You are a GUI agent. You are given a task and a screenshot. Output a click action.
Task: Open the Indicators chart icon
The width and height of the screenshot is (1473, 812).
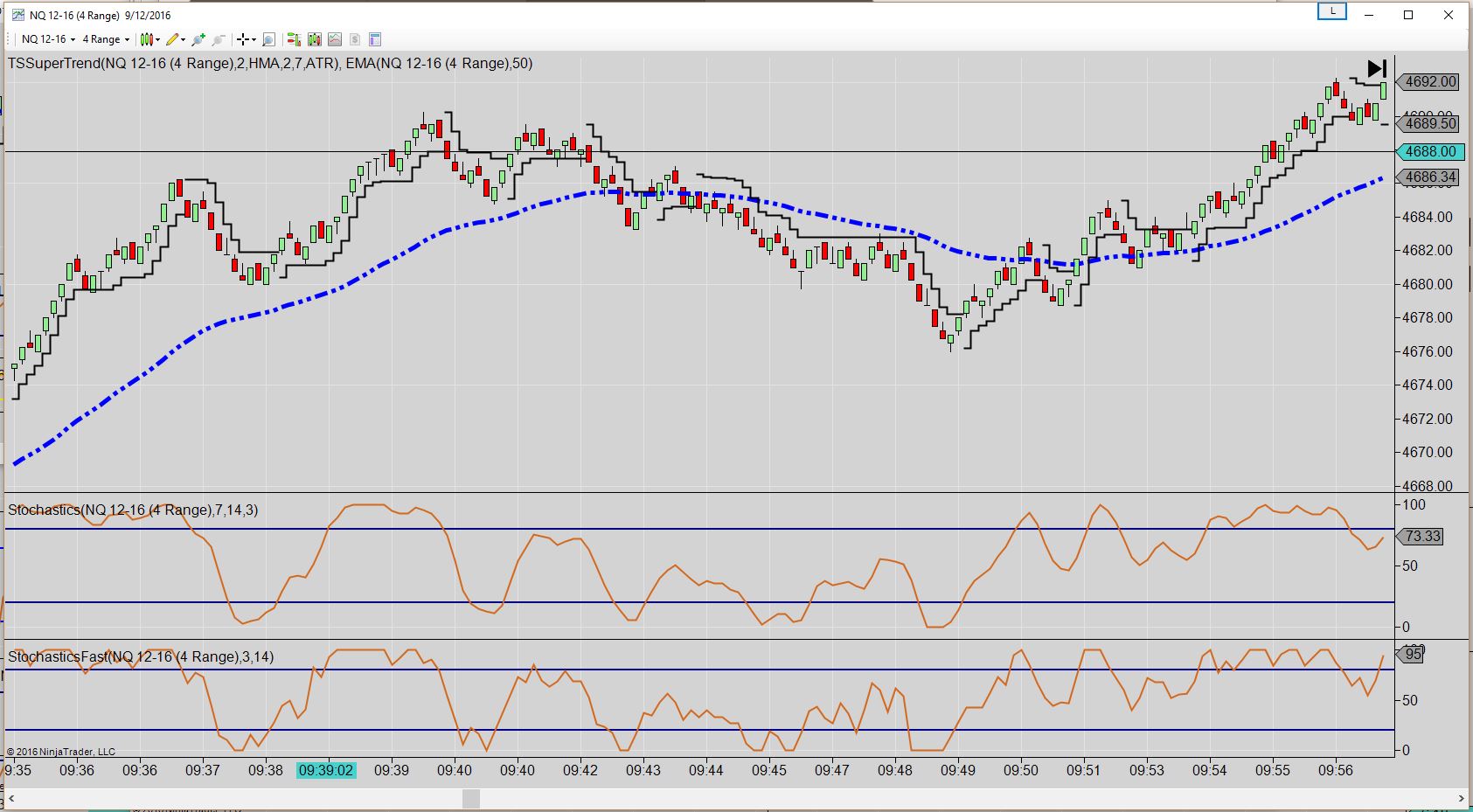click(335, 39)
